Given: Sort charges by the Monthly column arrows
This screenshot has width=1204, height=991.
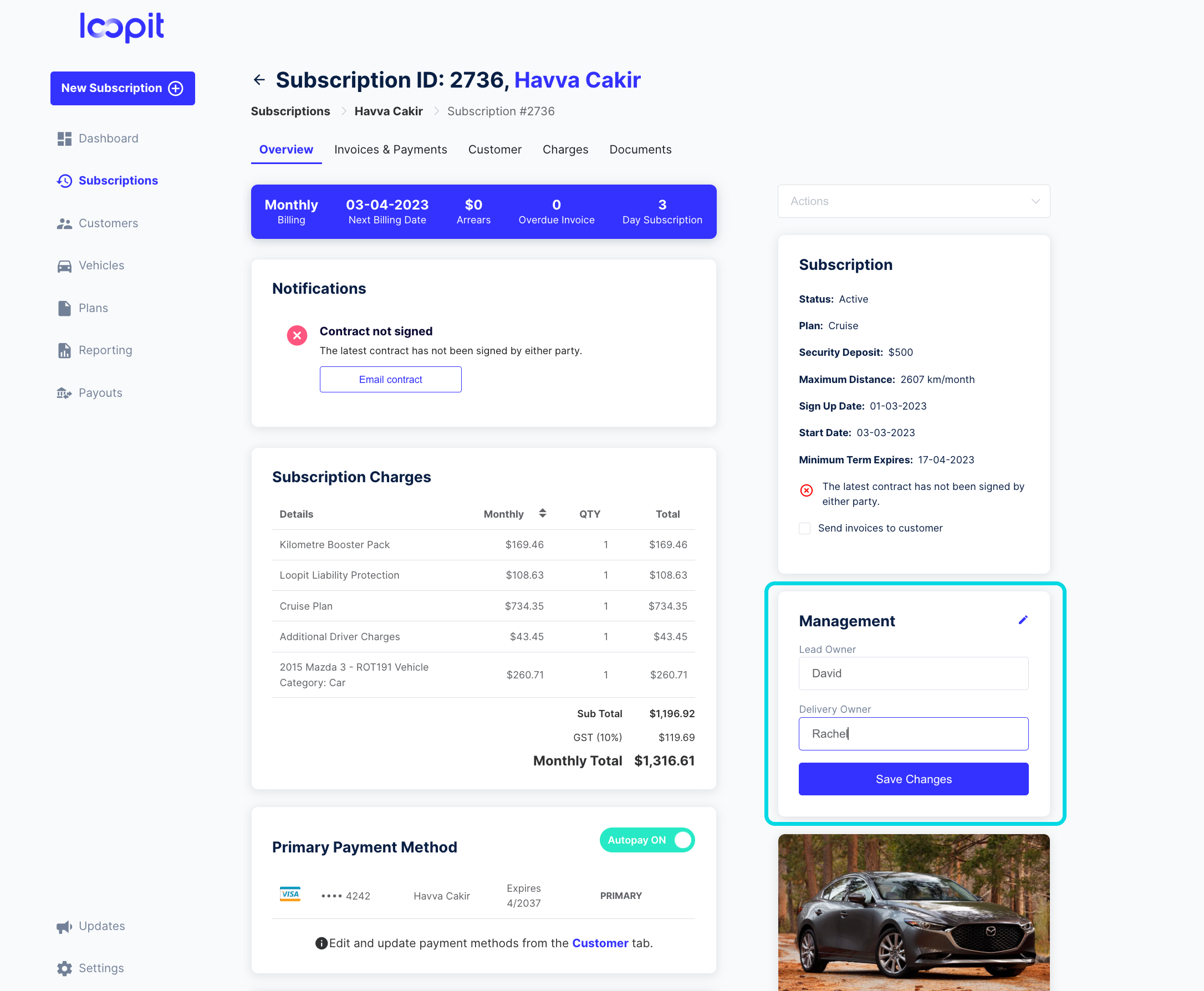Looking at the screenshot, I should tap(542, 513).
